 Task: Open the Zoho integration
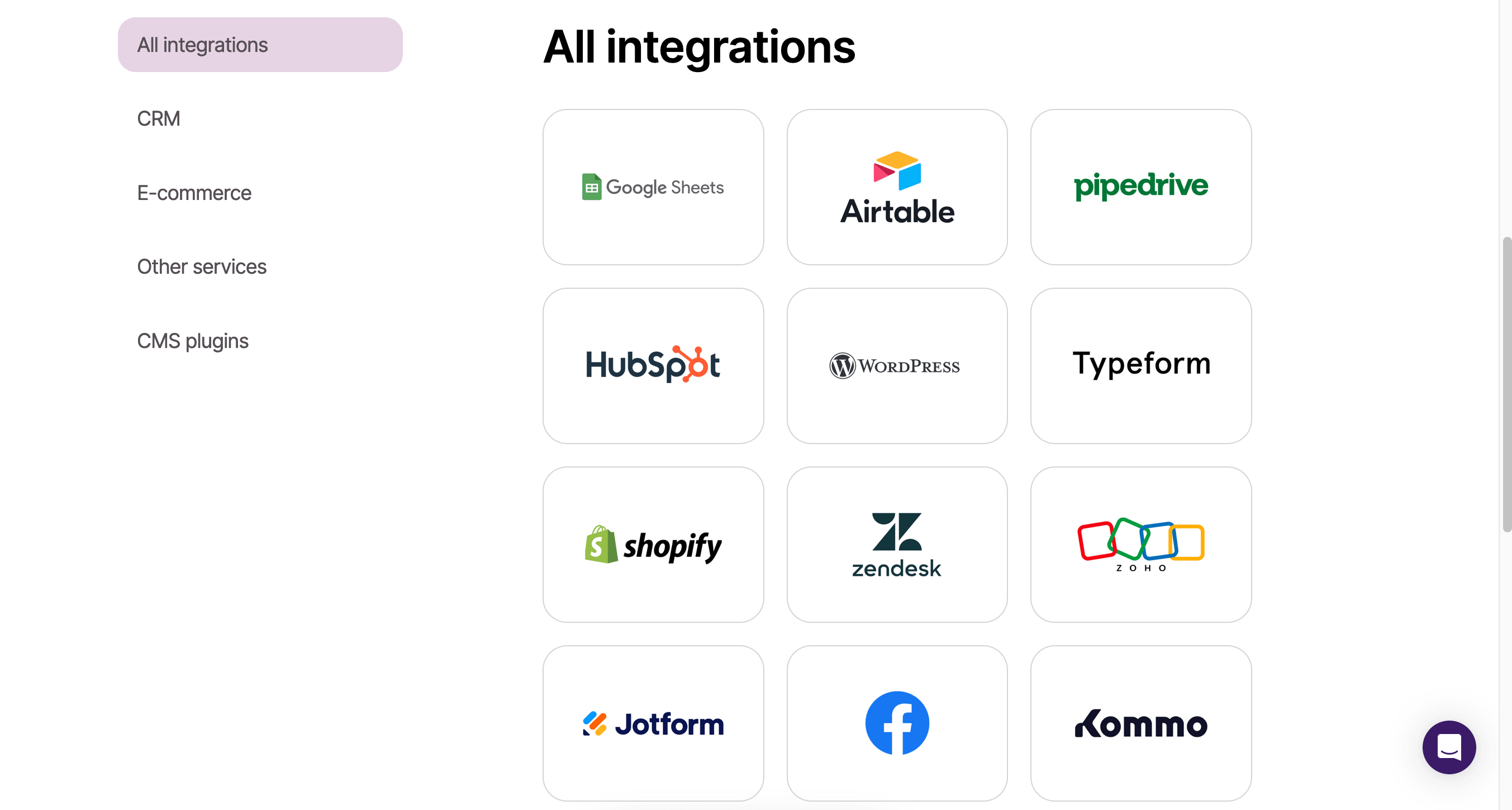pos(1141,544)
